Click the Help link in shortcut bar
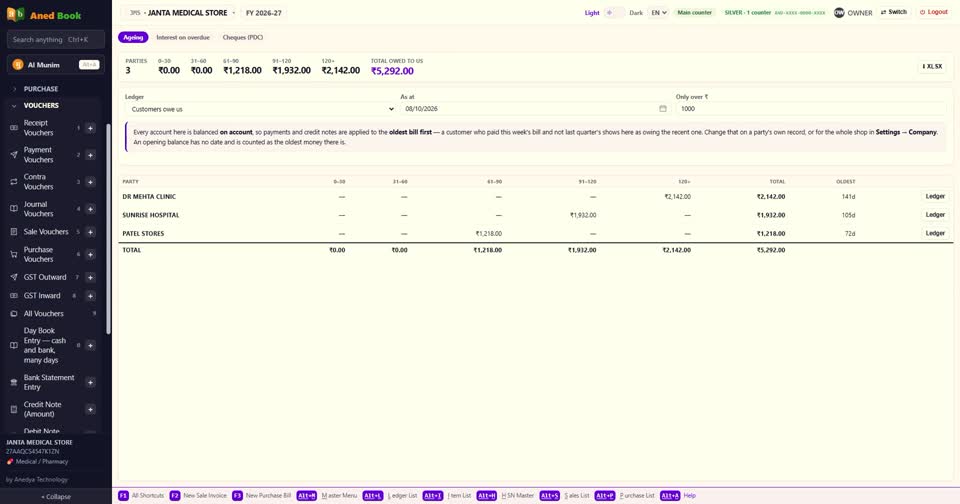This screenshot has height=504, width=960. 689,495
